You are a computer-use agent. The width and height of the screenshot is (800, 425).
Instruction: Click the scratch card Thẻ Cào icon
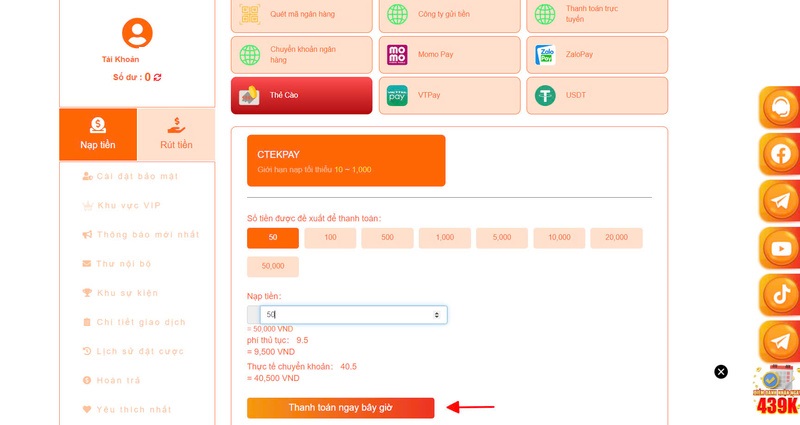(x=249, y=95)
